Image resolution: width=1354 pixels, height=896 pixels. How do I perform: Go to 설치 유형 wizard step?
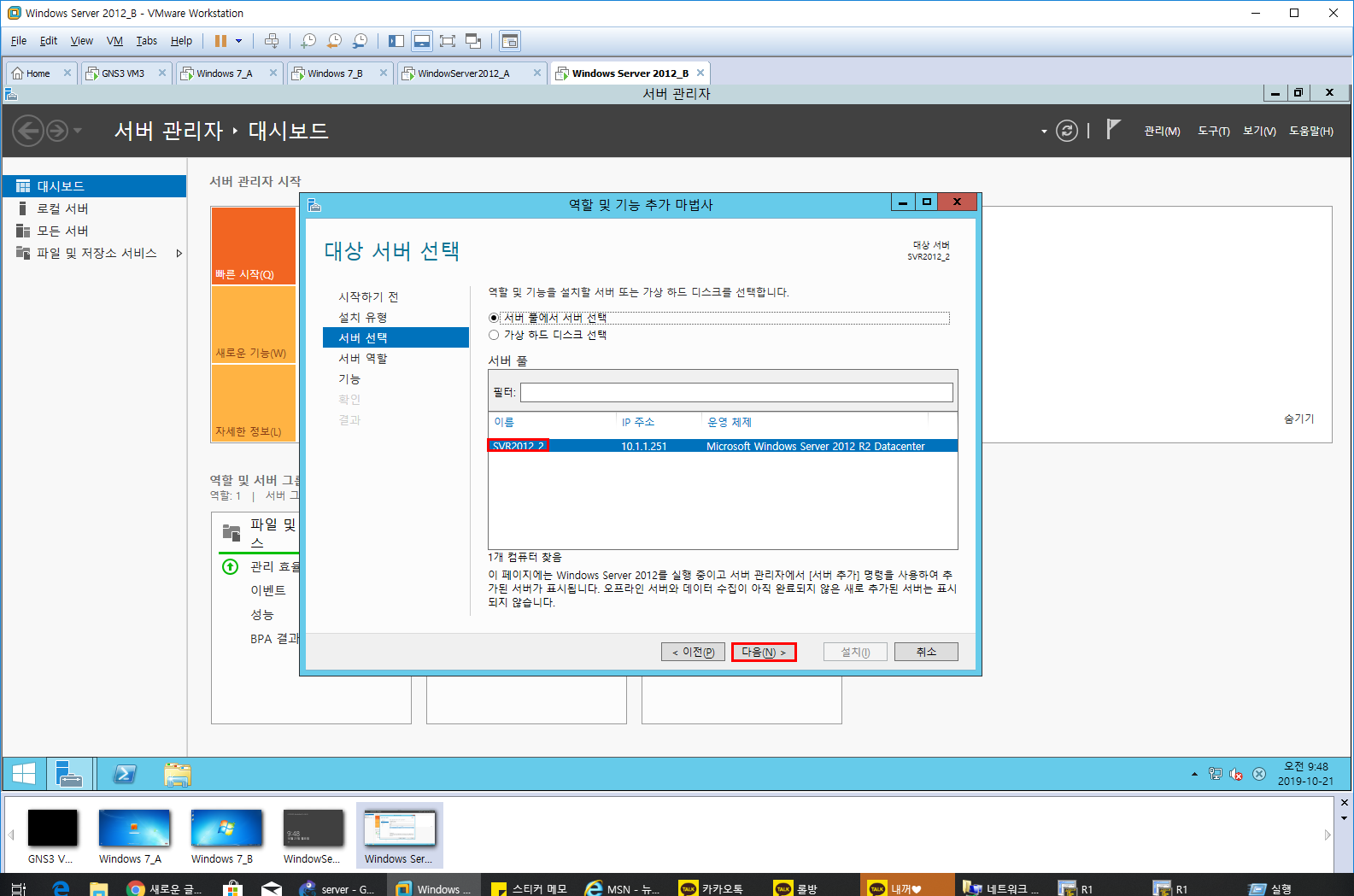(363, 317)
